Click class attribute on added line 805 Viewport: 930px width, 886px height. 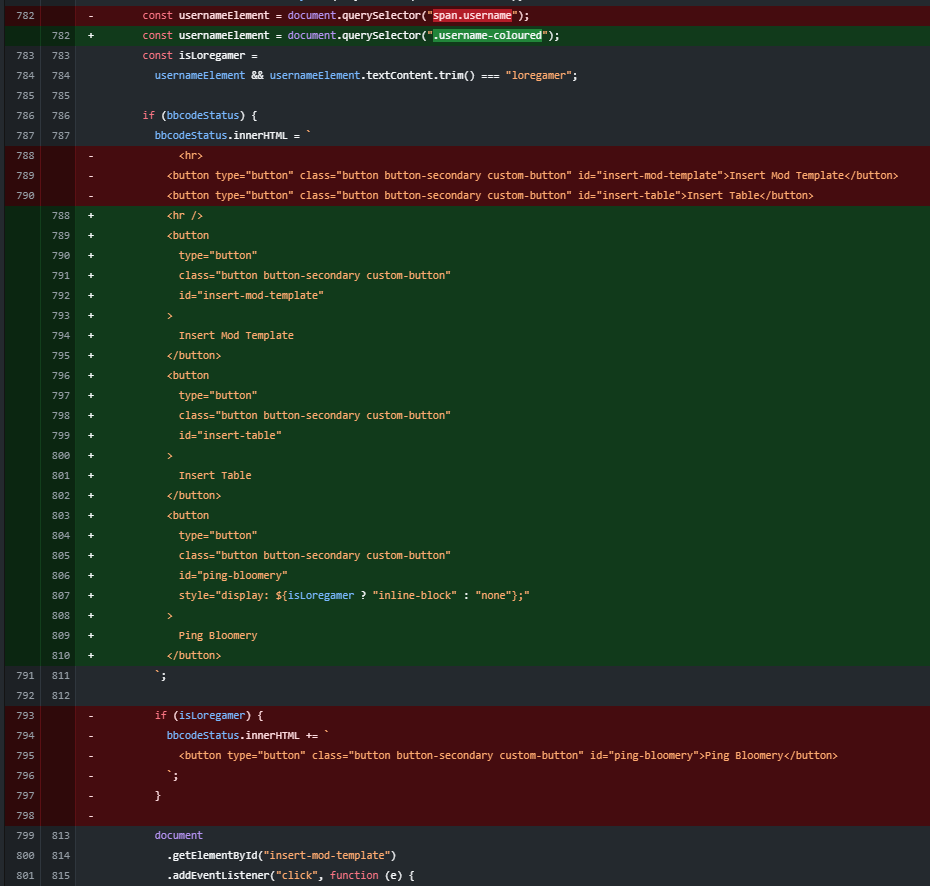[314, 556]
